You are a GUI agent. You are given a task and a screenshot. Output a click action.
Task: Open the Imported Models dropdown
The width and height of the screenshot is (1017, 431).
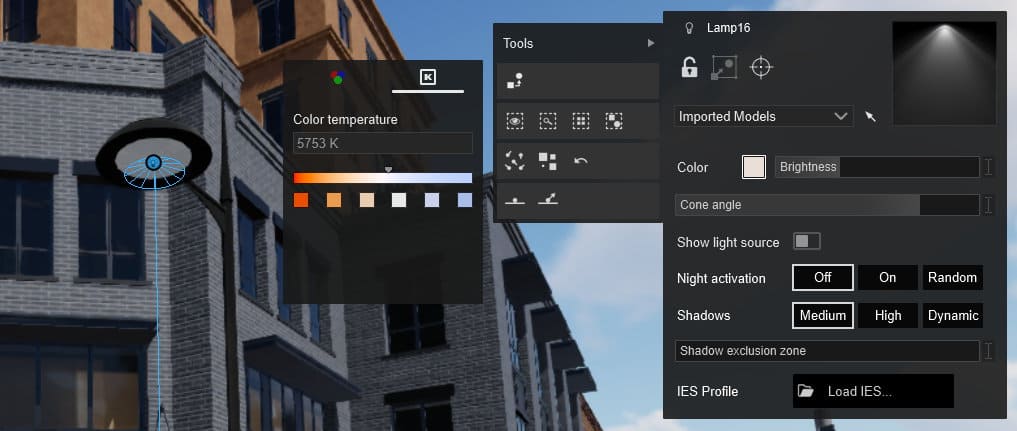pos(764,117)
